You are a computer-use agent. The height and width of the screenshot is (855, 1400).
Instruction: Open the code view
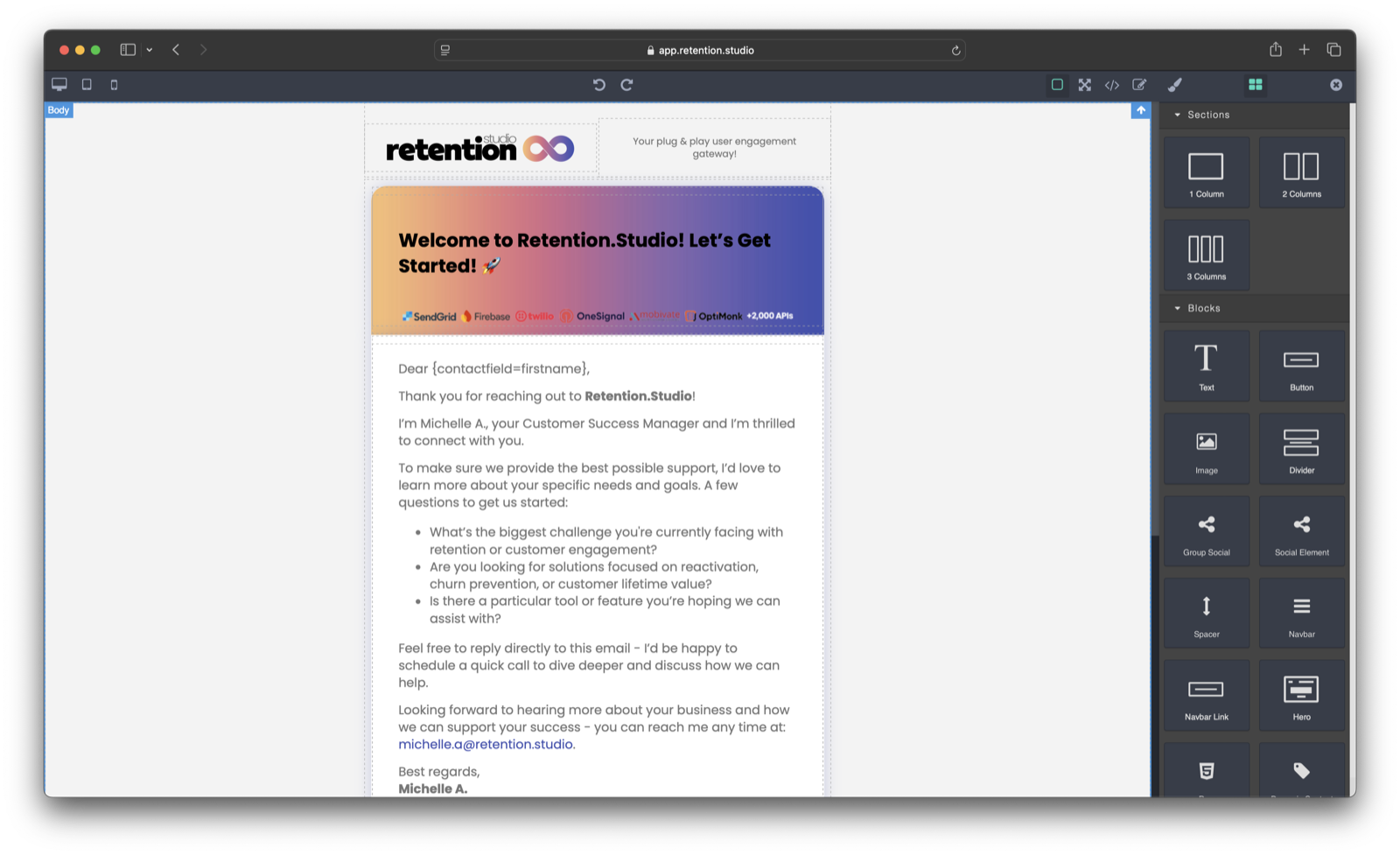[1112, 85]
